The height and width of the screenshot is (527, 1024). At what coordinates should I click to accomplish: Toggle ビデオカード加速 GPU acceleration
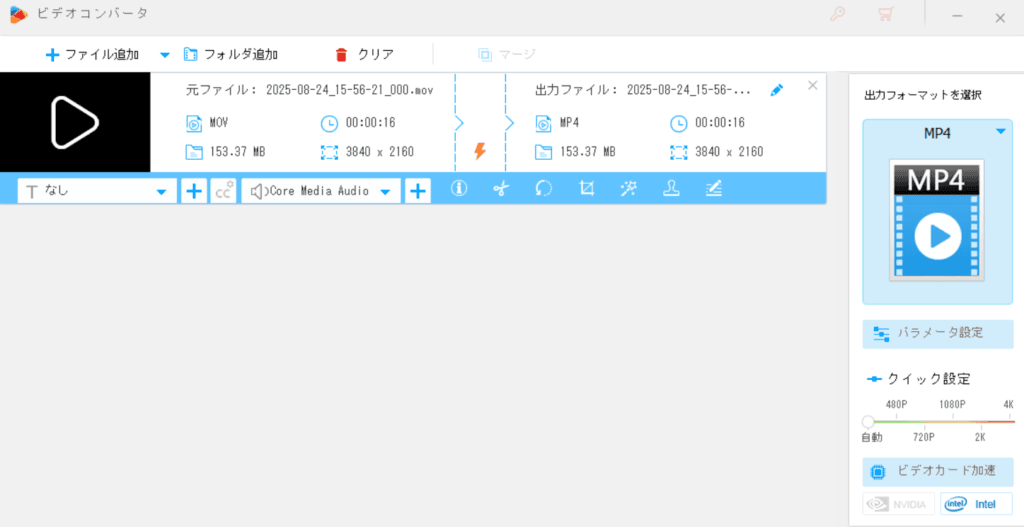(938, 471)
